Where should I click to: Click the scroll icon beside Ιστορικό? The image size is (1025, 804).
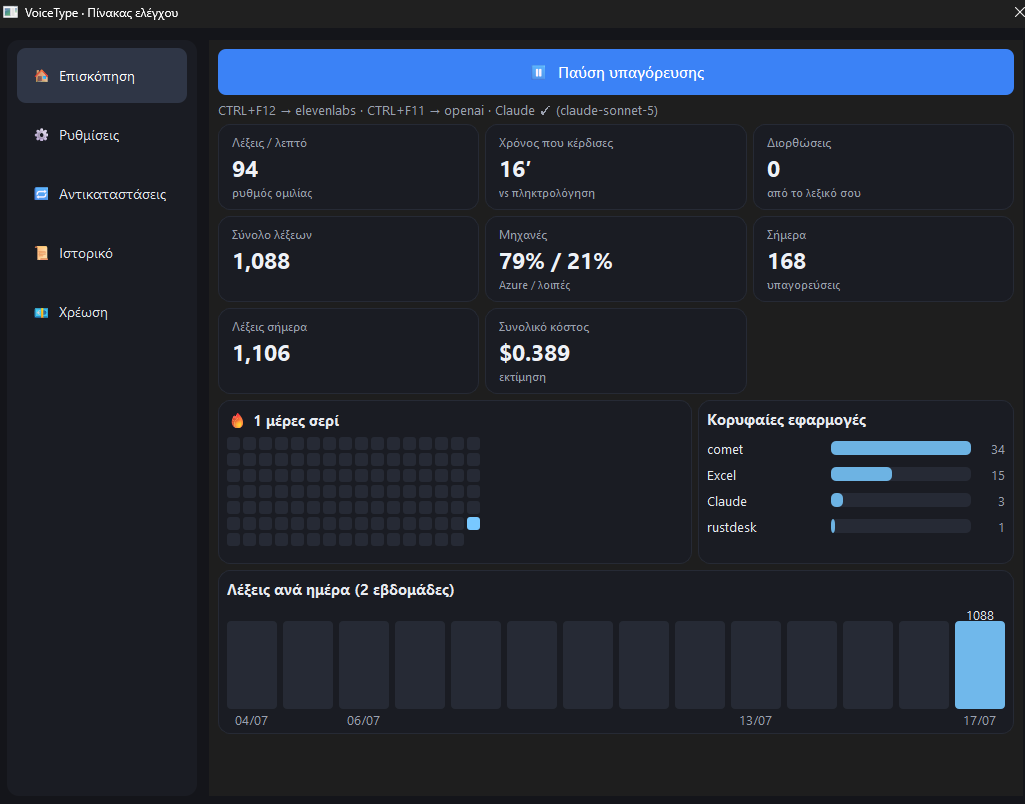click(41, 253)
